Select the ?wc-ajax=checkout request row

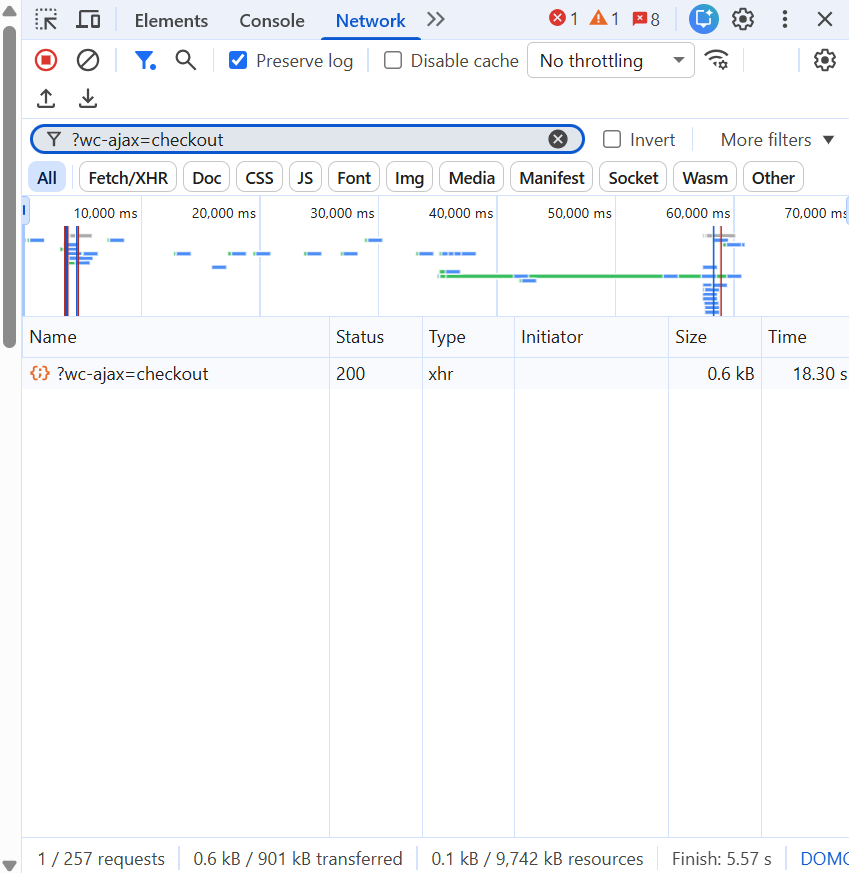point(132,374)
